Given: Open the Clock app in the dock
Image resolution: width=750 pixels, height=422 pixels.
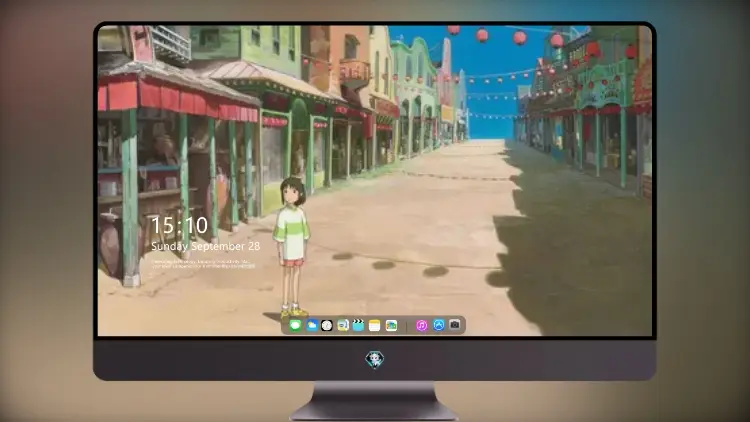Looking at the screenshot, I should point(327,325).
